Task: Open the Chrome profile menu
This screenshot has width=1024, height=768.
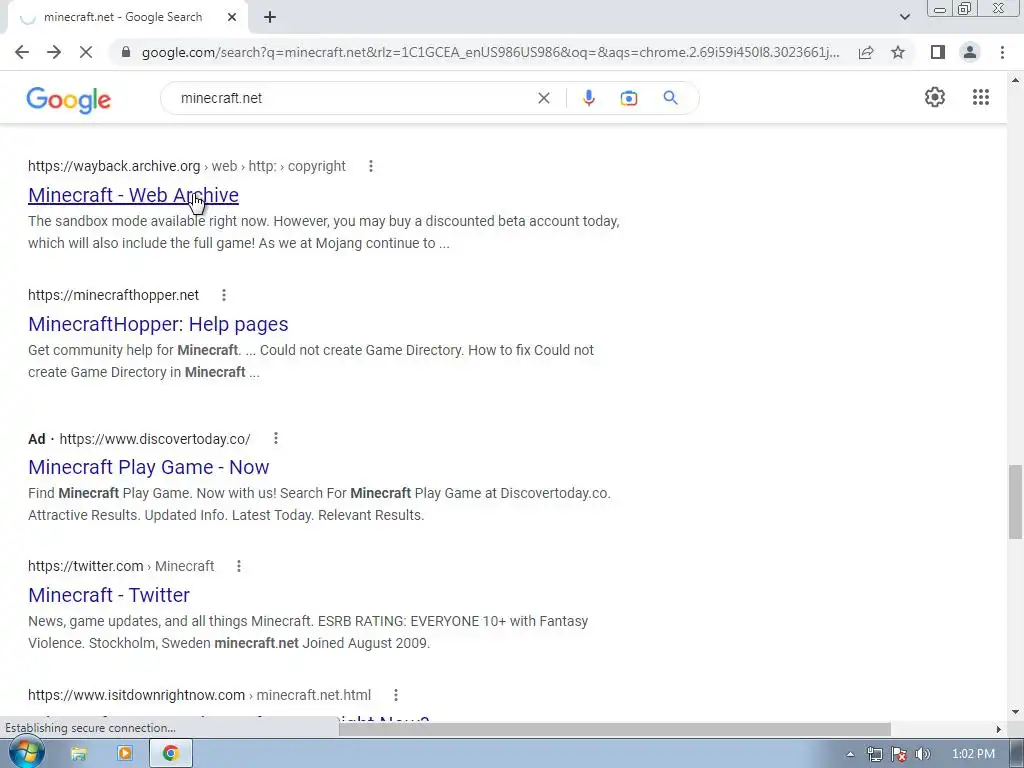Action: tap(970, 52)
